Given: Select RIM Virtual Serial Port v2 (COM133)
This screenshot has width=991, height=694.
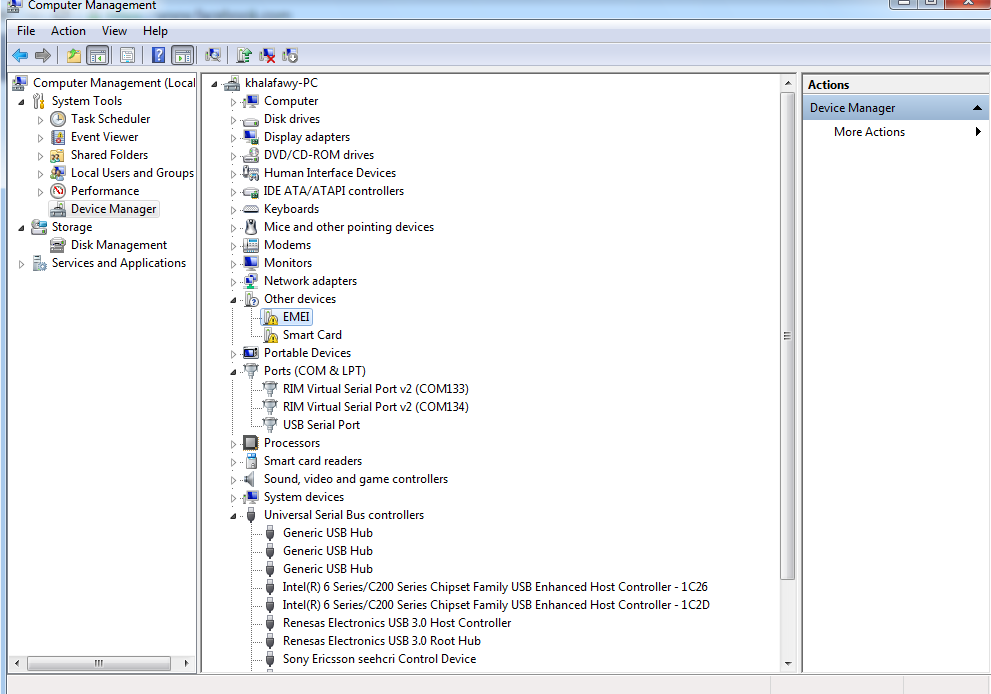Looking at the screenshot, I should tap(375, 389).
